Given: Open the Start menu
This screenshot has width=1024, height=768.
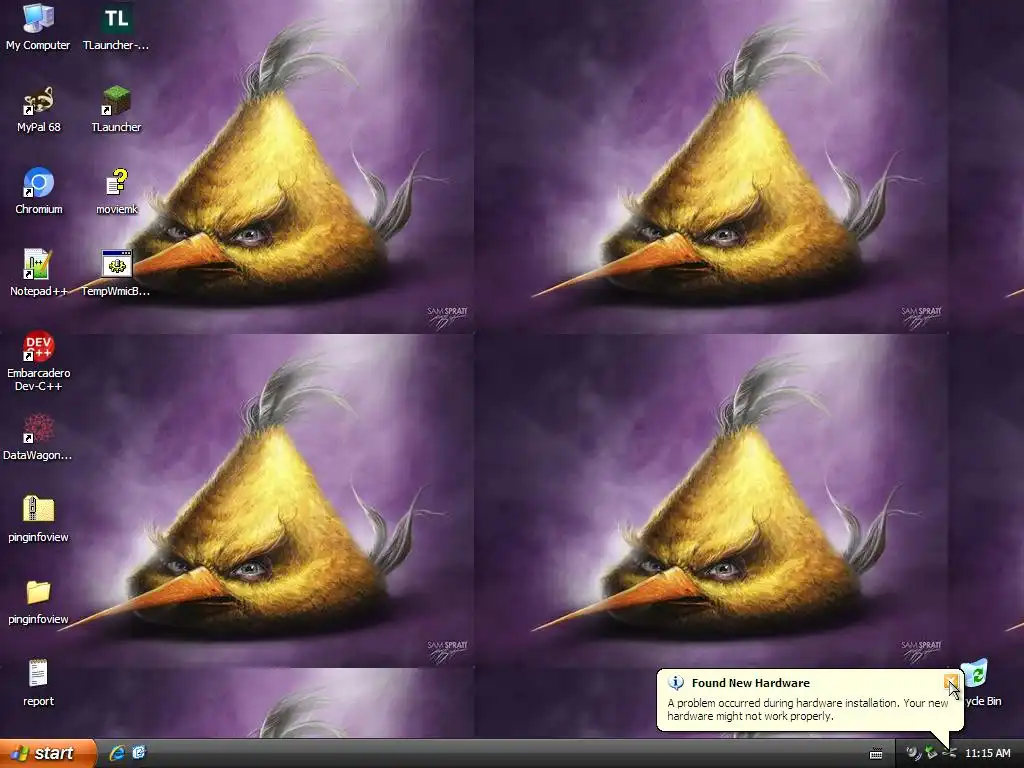Looking at the screenshot, I should (x=48, y=753).
